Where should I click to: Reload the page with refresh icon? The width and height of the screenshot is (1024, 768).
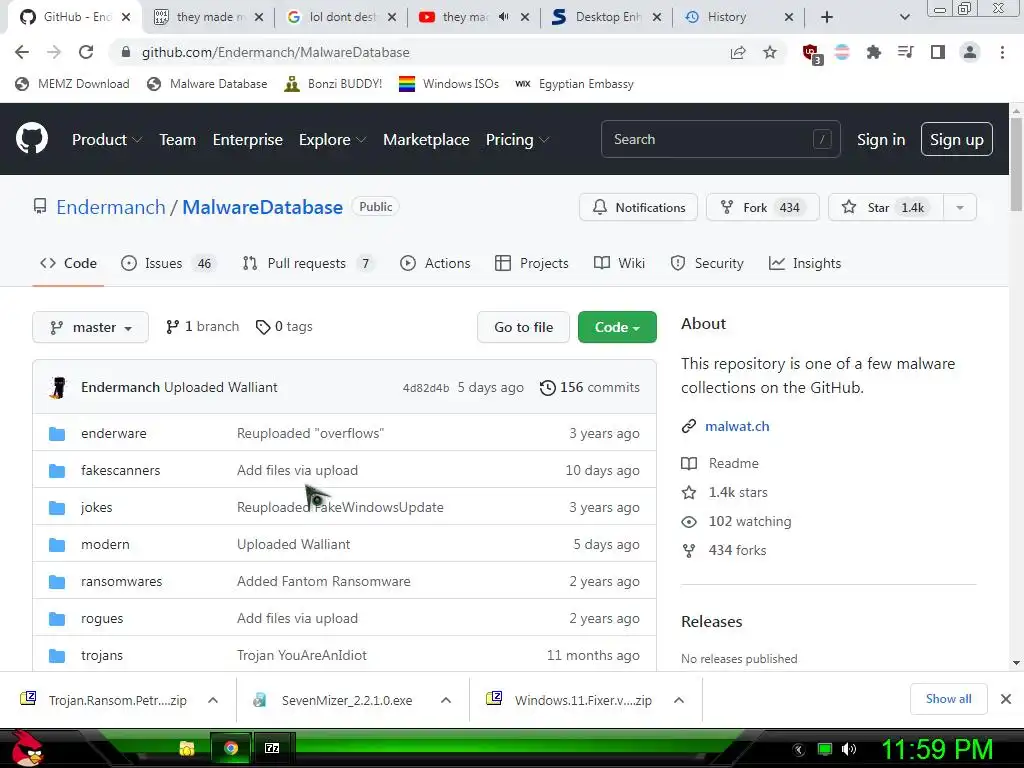[x=86, y=52]
